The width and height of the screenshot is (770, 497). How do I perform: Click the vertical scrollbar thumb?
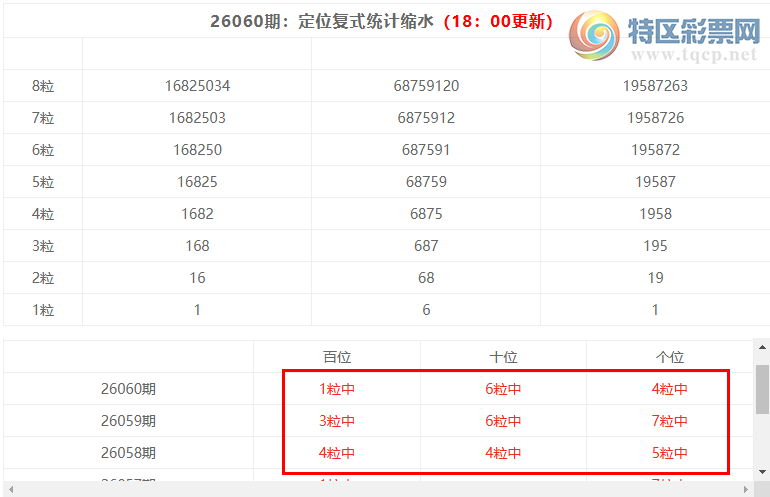(x=762, y=389)
